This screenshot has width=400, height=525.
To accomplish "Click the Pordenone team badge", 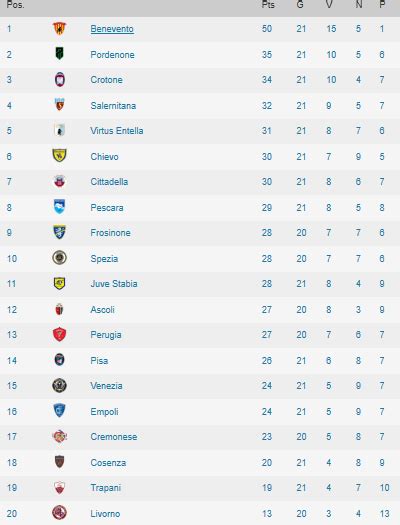I will tap(60, 54).
